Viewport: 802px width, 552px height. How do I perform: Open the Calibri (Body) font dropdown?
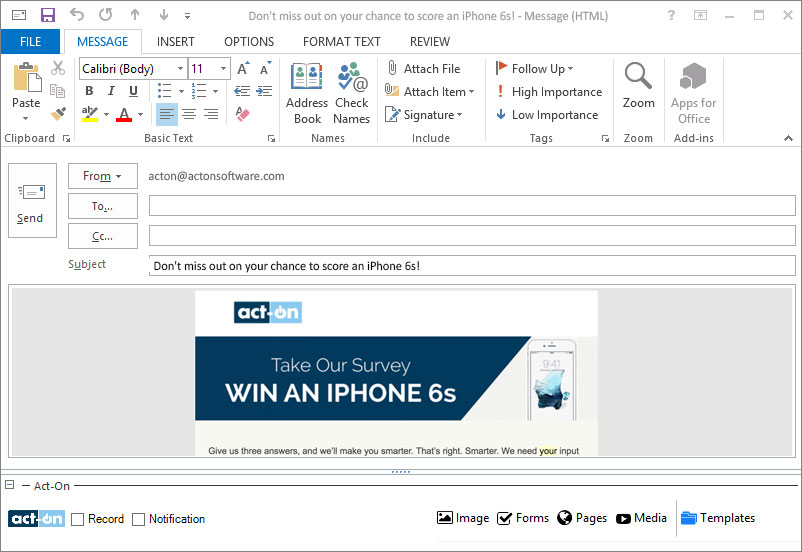pyautogui.click(x=180, y=69)
